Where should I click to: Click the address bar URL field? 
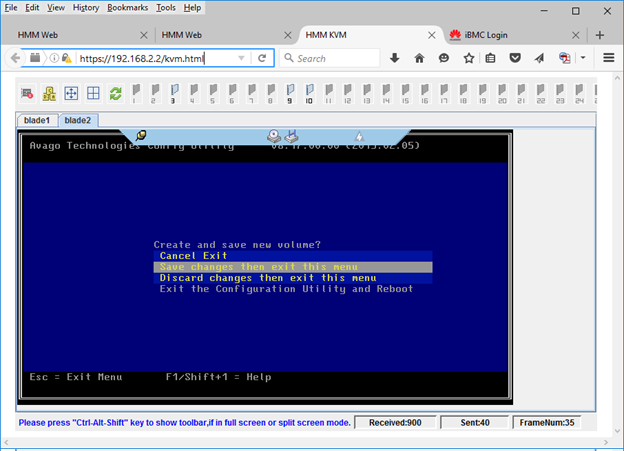pos(156,58)
